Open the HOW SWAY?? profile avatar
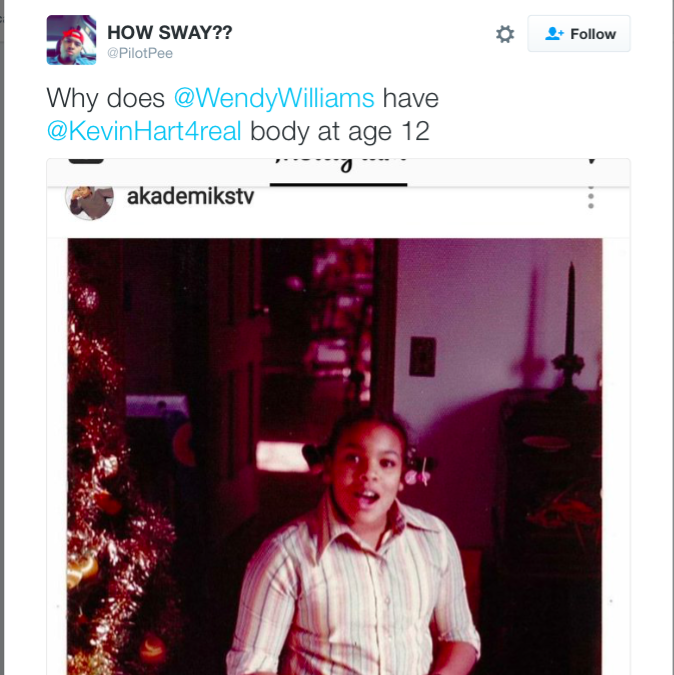This screenshot has width=674, height=675. [x=71, y=41]
